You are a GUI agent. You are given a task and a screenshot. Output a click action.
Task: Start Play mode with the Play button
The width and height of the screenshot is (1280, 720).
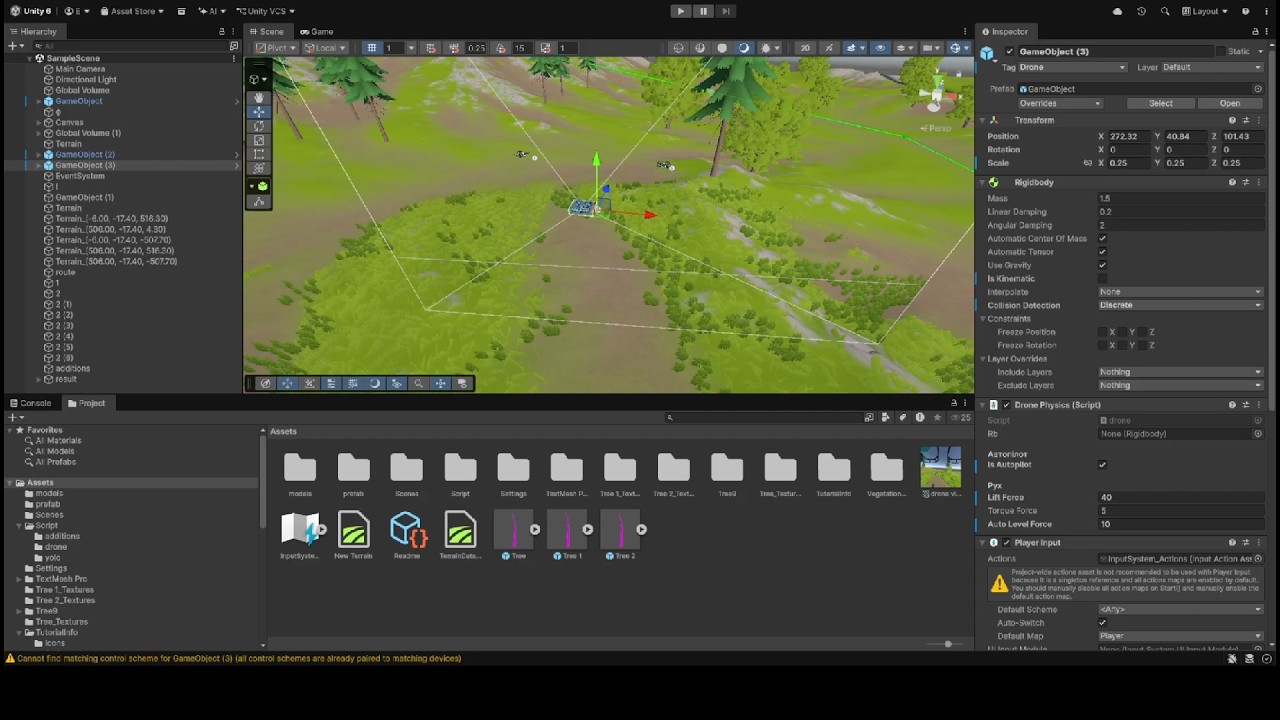tap(681, 11)
